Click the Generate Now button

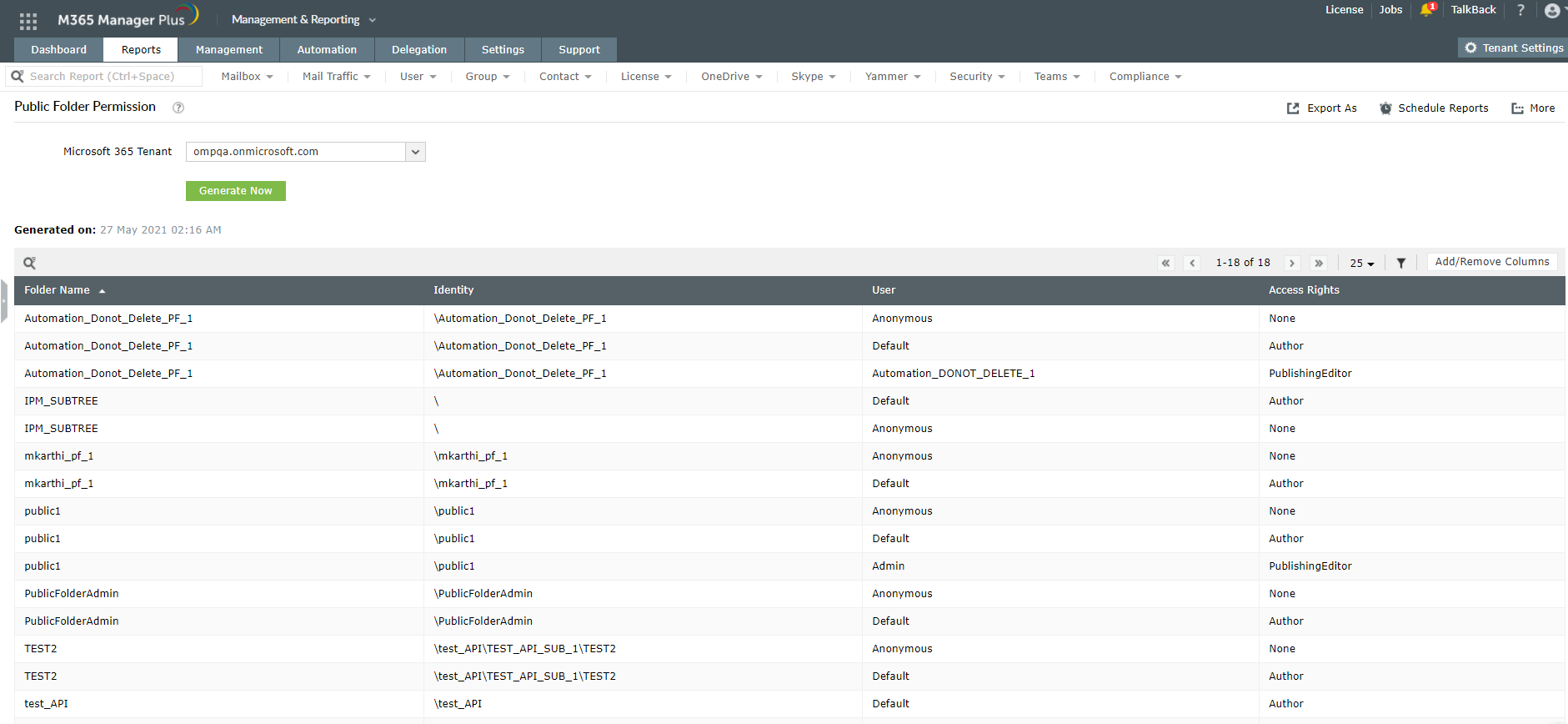click(235, 191)
